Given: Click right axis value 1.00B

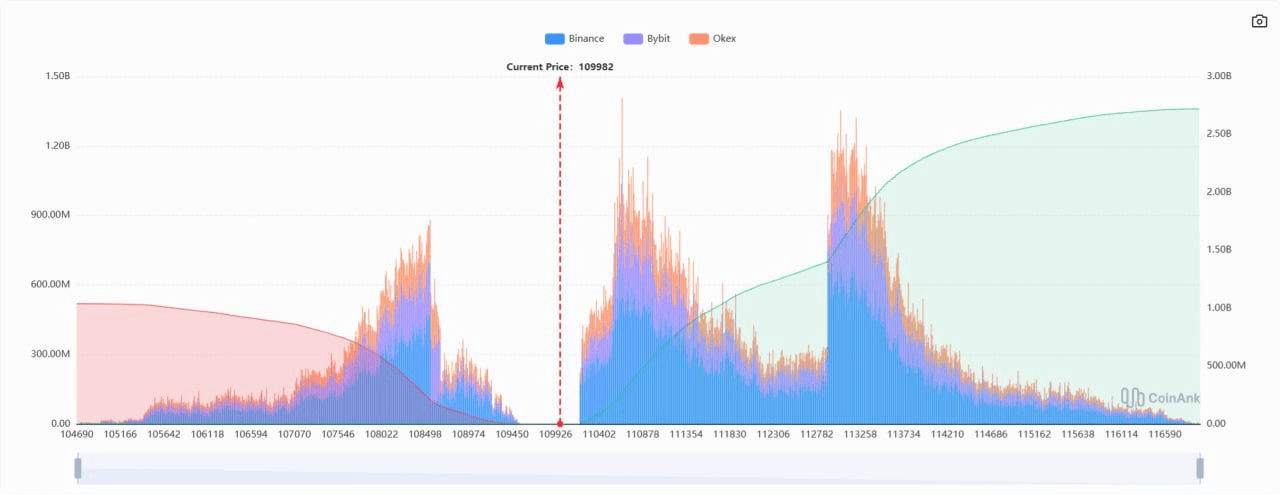Looking at the screenshot, I should click(1218, 308).
